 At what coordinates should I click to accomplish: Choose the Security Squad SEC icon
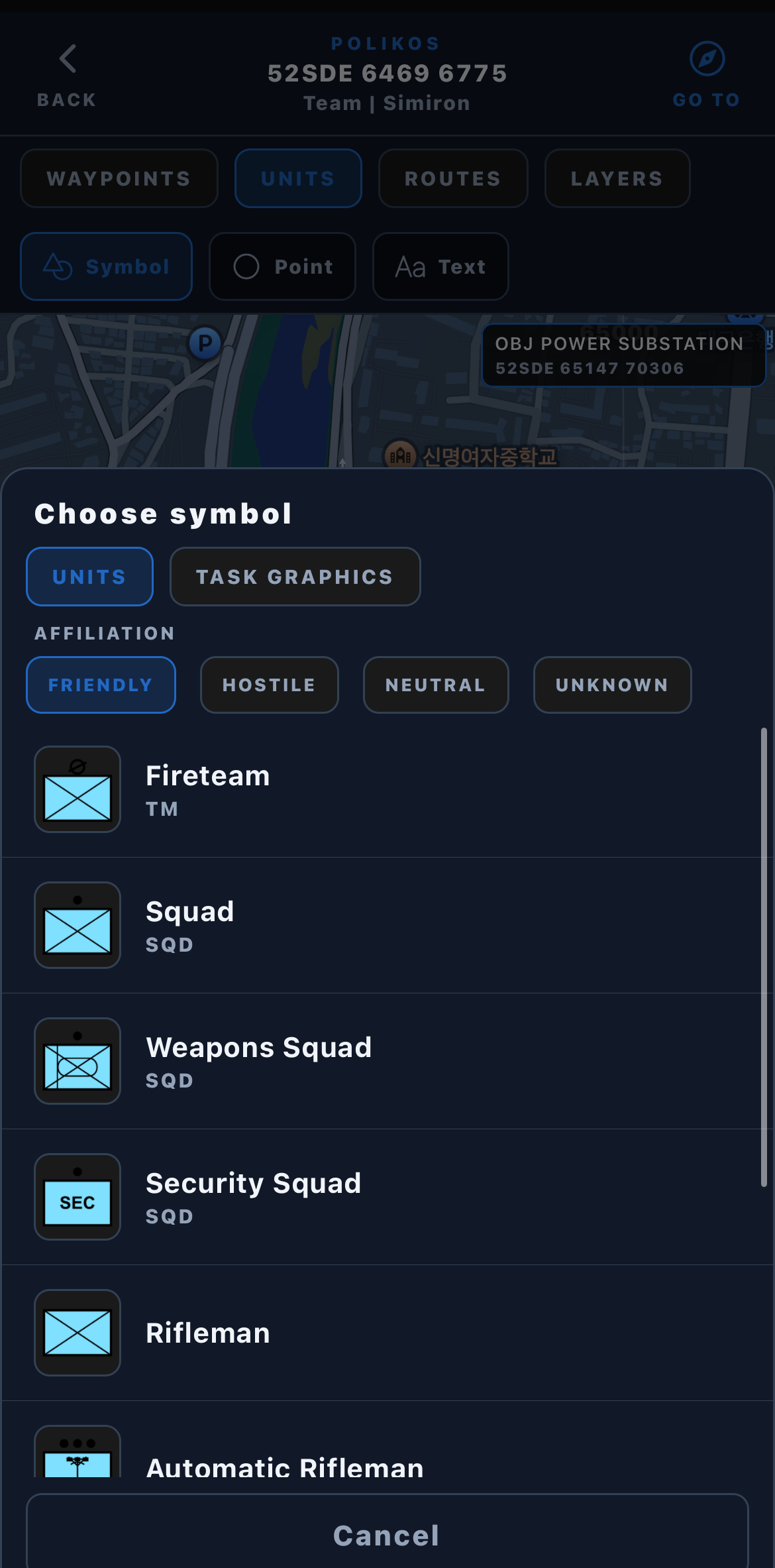tap(77, 1197)
